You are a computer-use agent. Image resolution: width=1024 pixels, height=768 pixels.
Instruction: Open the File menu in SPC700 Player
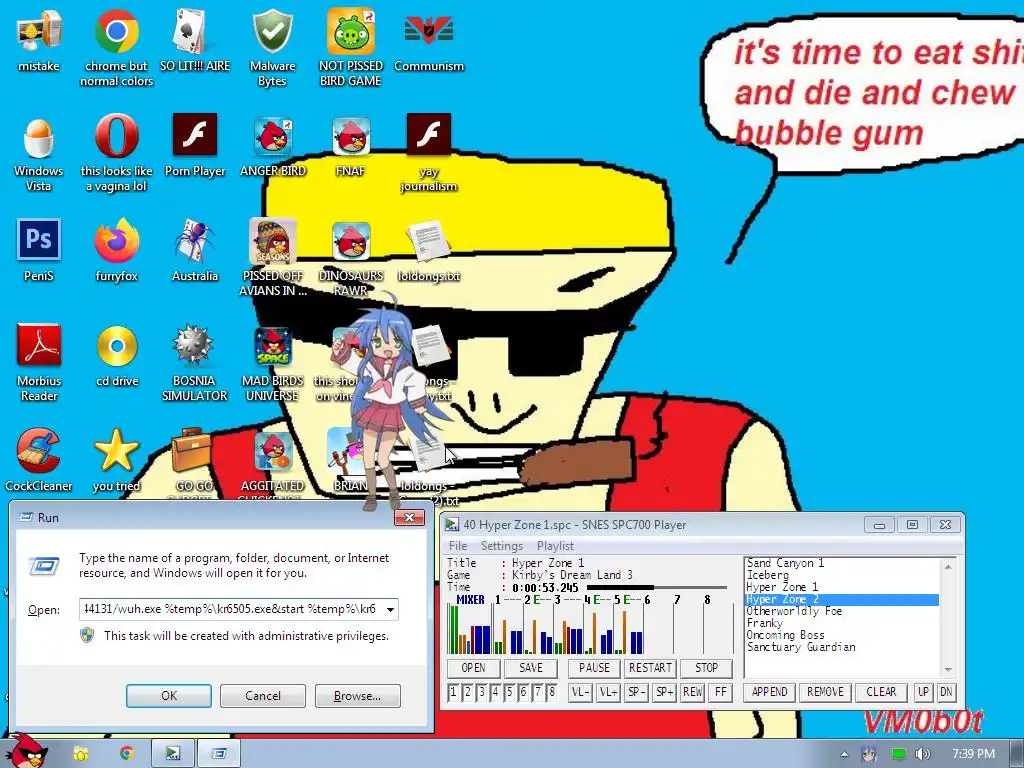click(458, 545)
